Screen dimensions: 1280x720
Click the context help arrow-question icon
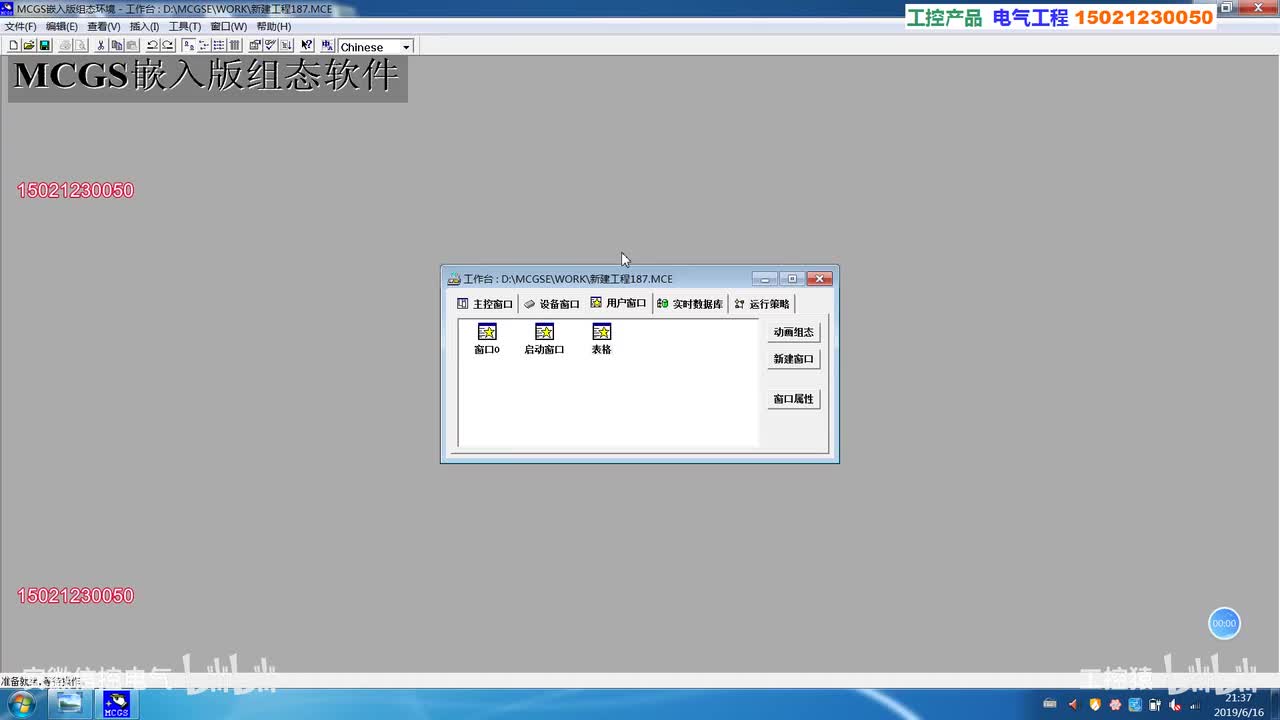[x=307, y=46]
